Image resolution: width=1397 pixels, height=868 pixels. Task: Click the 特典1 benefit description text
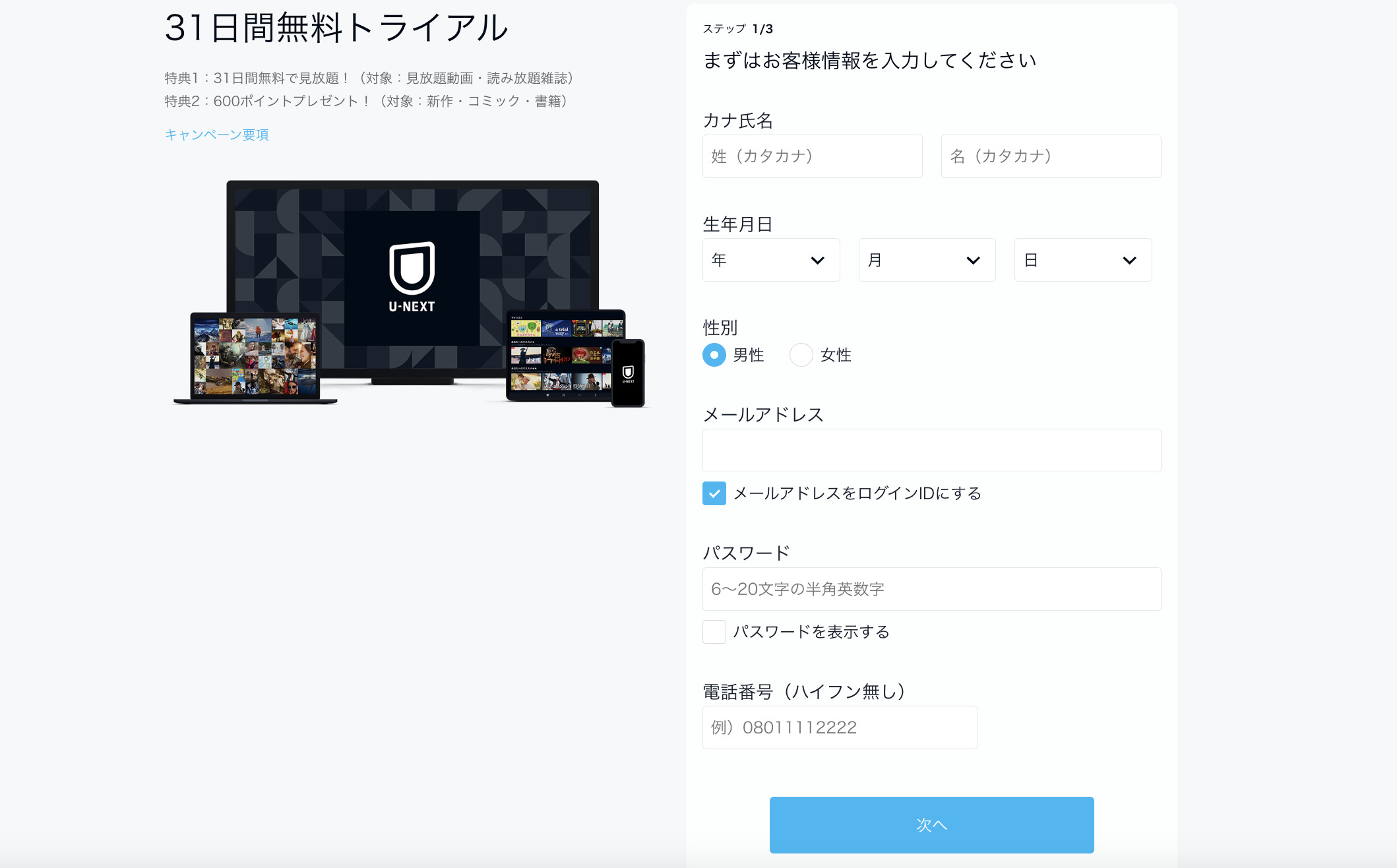coord(370,78)
